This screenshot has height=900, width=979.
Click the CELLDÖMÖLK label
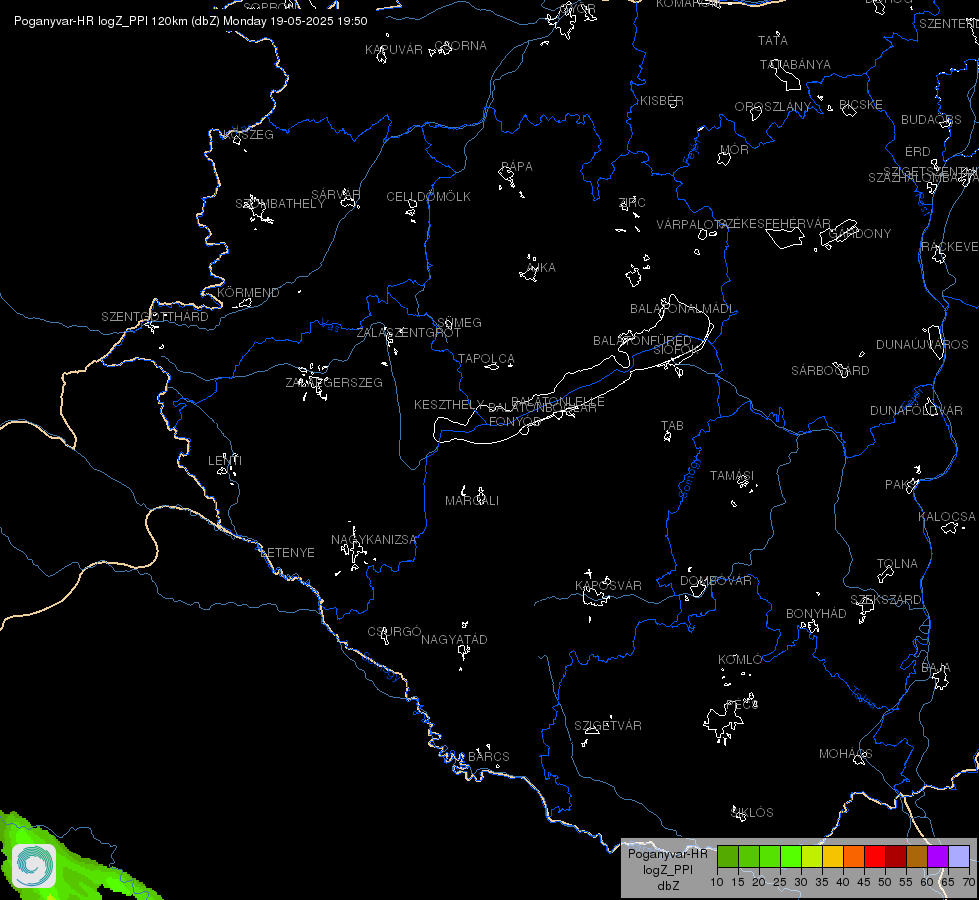[429, 197]
